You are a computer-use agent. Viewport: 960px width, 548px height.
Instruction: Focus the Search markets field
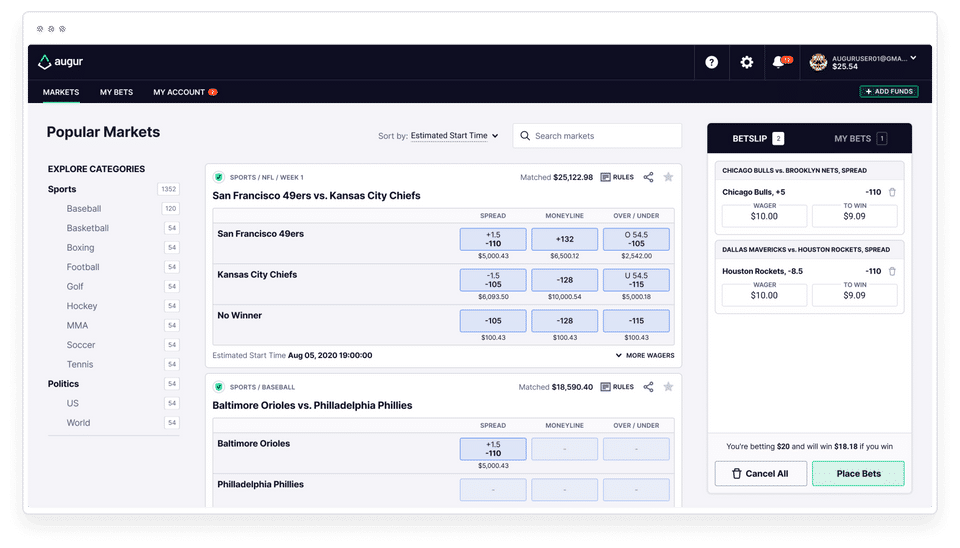(x=597, y=136)
